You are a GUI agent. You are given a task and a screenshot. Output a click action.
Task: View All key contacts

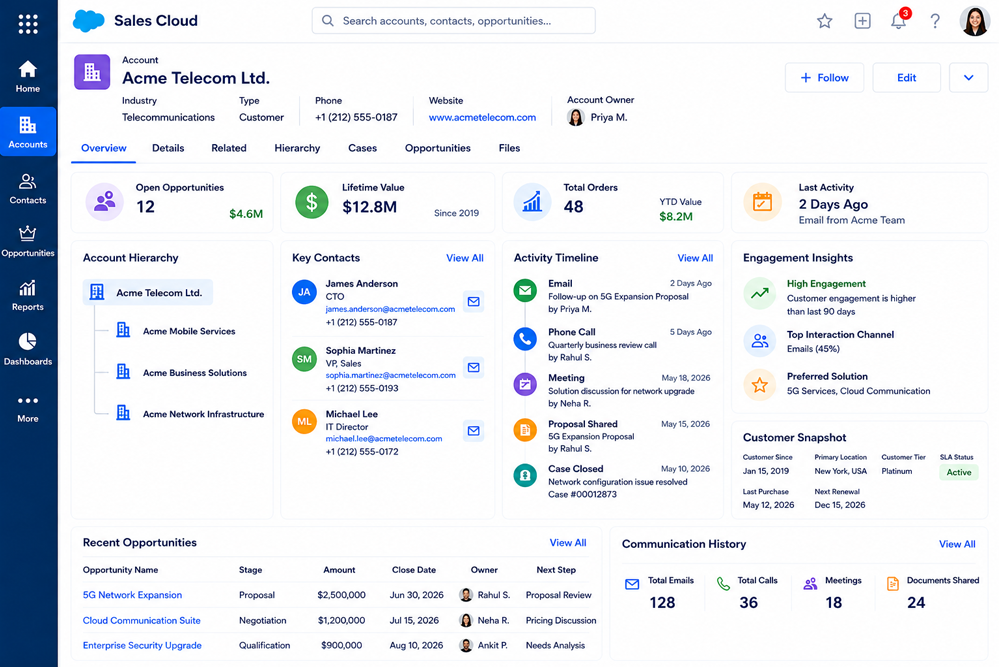464,258
